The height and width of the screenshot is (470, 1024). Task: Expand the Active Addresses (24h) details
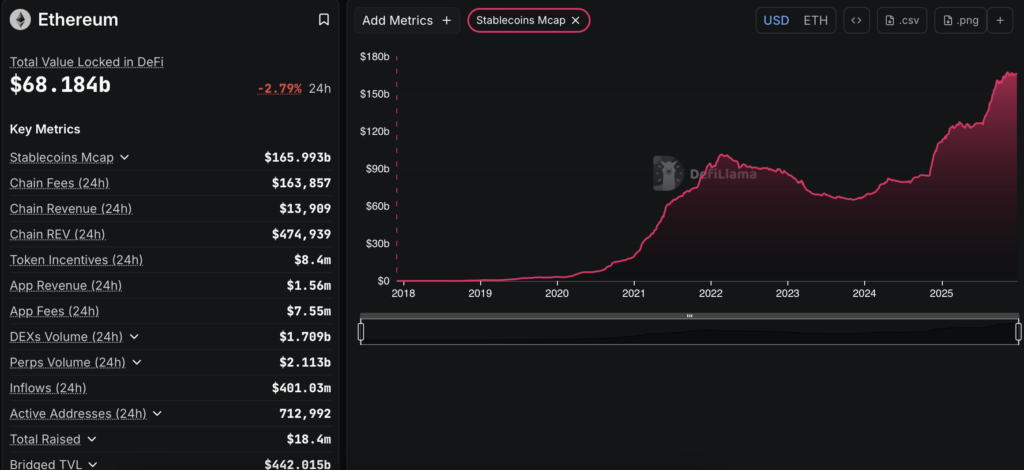158,414
